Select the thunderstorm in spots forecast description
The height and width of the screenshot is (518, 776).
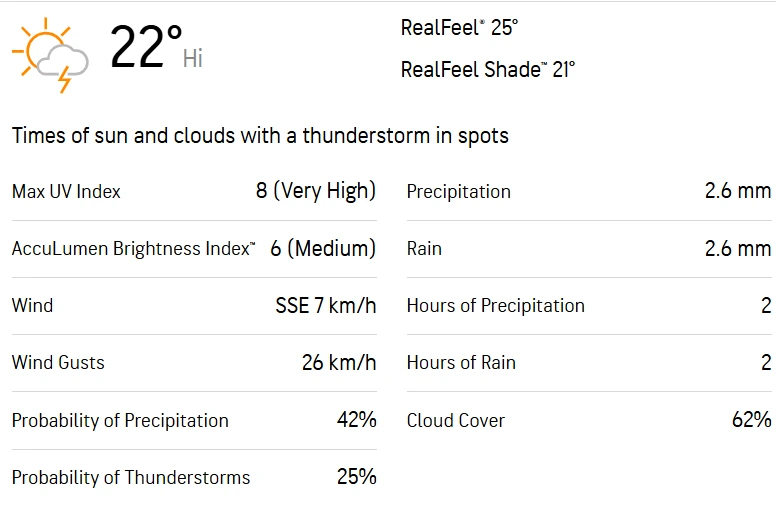260,135
